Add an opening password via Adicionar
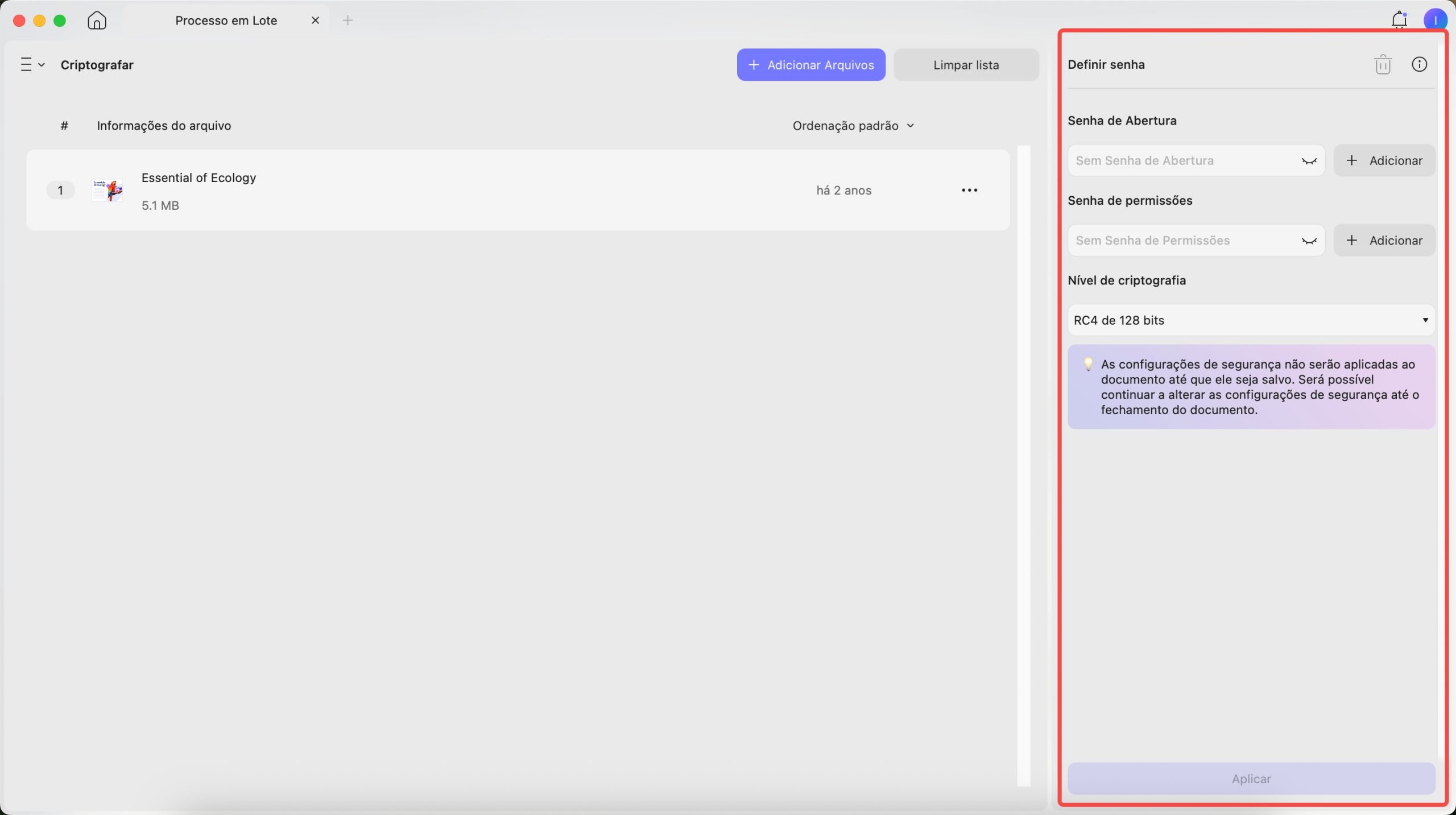This screenshot has height=815, width=1456. click(x=1384, y=160)
